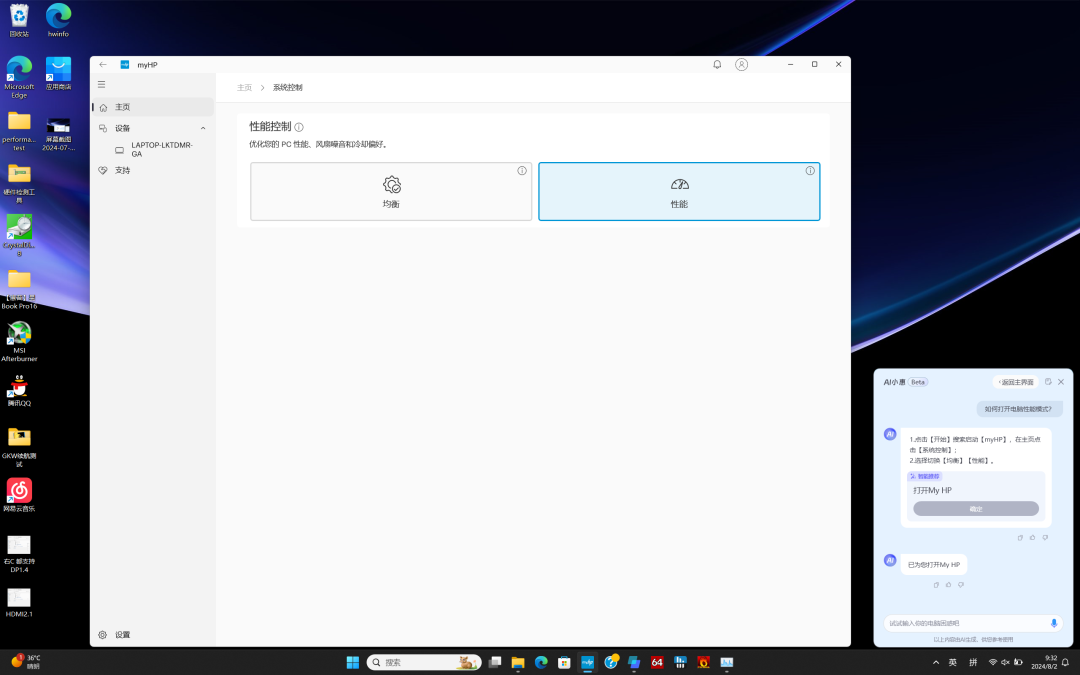1080x675 pixels.
Task: Collapse the 设备 section in sidebar
Action: [203, 128]
